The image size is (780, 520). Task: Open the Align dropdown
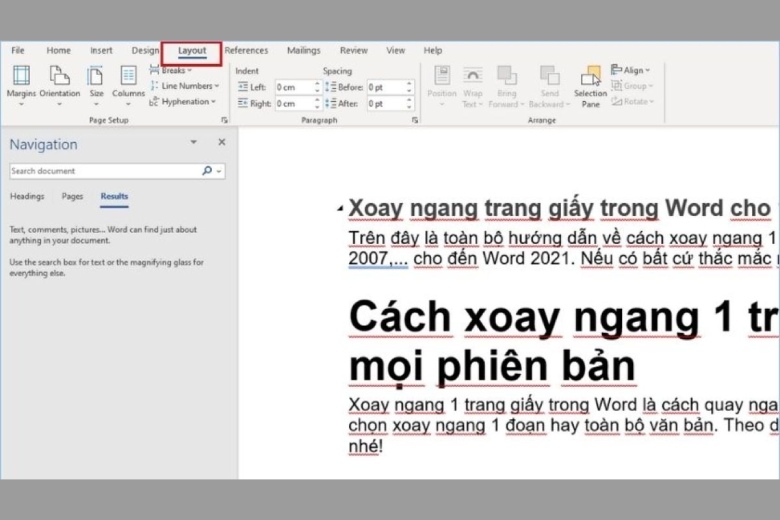coord(630,70)
